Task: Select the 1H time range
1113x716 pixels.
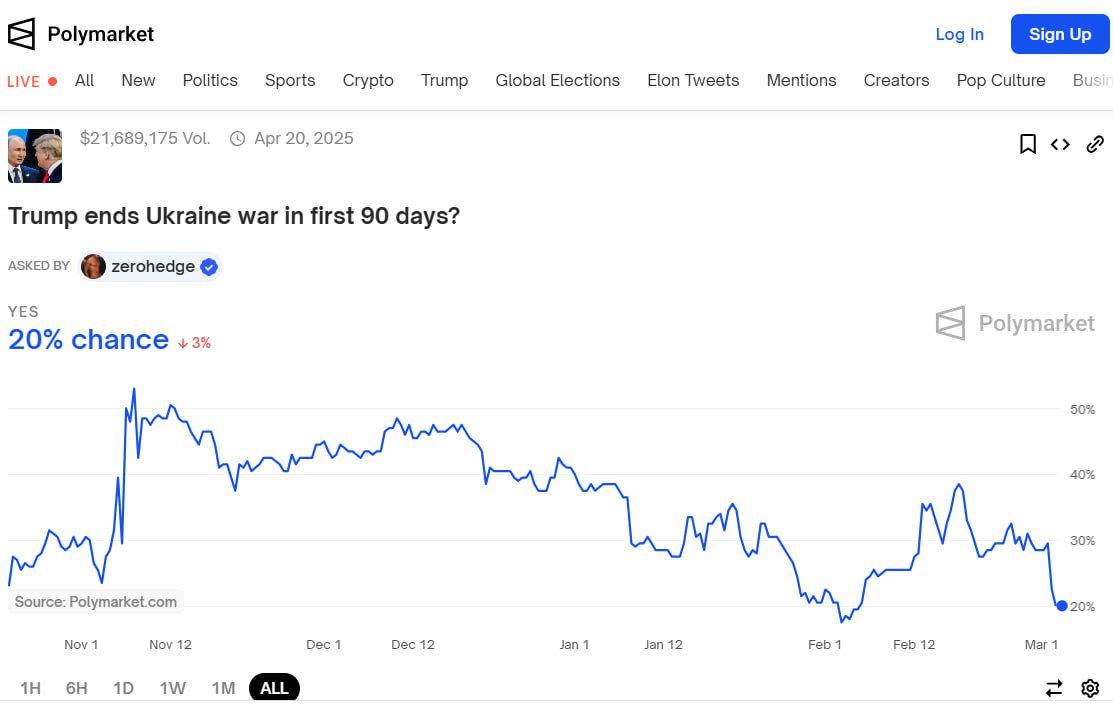Action: tap(31, 688)
